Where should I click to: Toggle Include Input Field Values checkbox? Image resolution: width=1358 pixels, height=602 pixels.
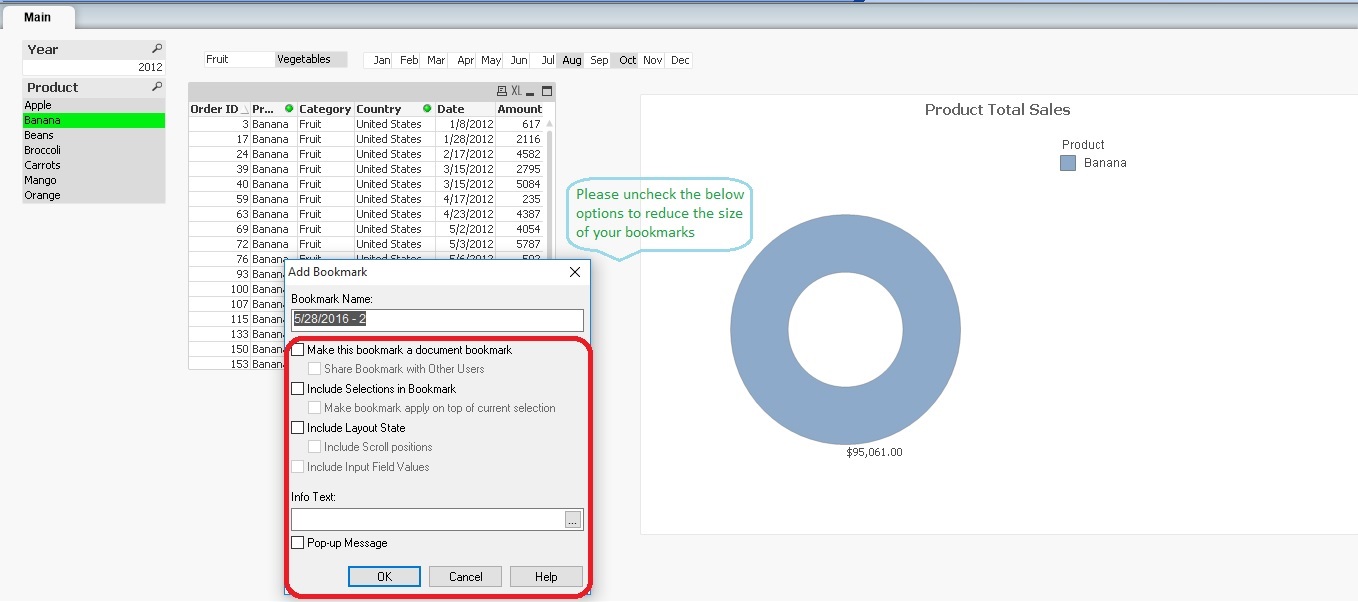pyautogui.click(x=298, y=467)
